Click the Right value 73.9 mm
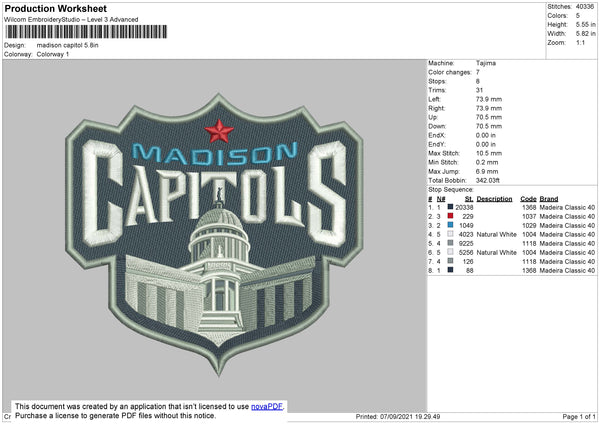Viewport: 600px width, 424px height. click(489, 108)
